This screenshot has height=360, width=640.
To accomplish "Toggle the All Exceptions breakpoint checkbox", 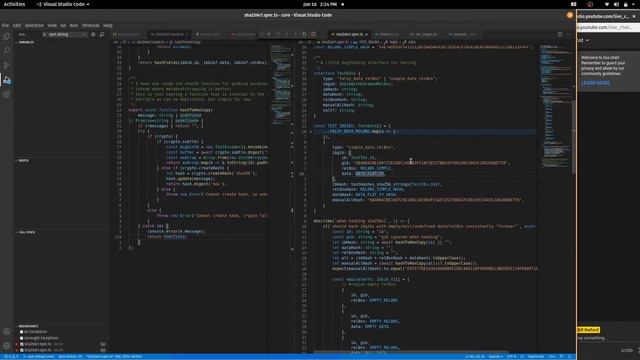I will pyautogui.click(x=22, y=332).
